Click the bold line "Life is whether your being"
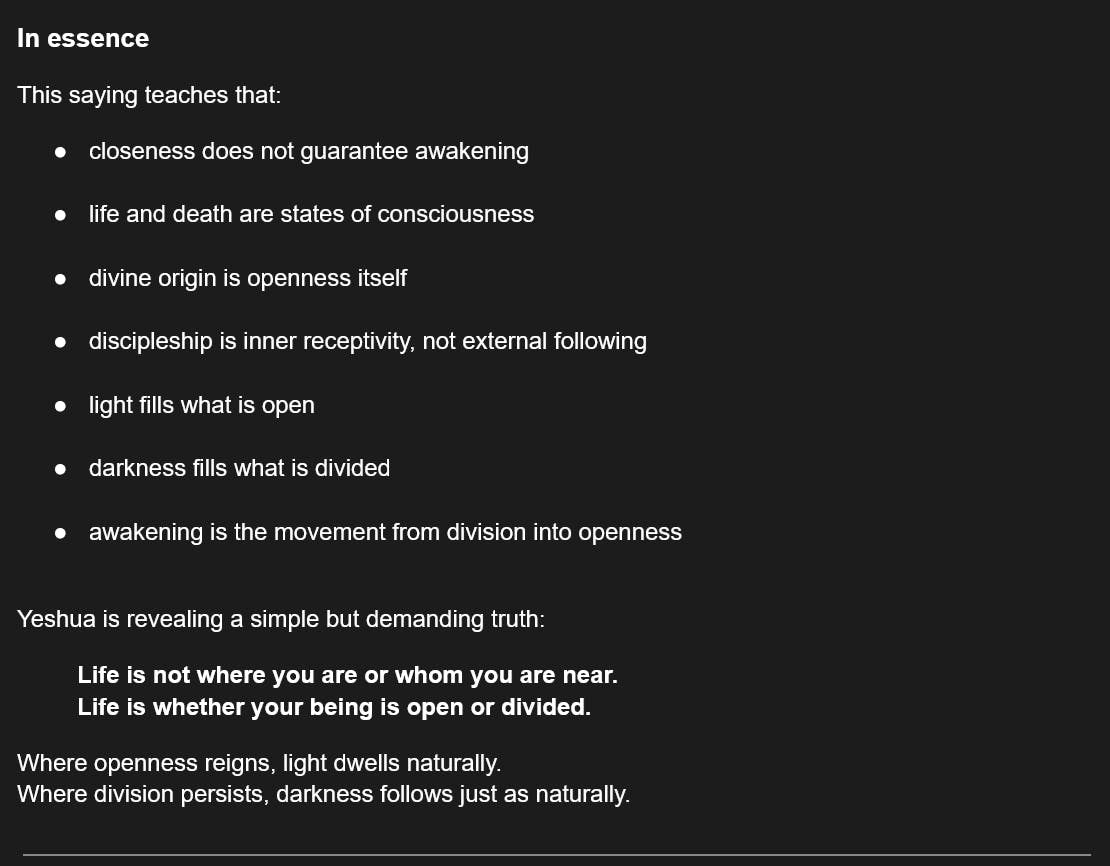 334,707
